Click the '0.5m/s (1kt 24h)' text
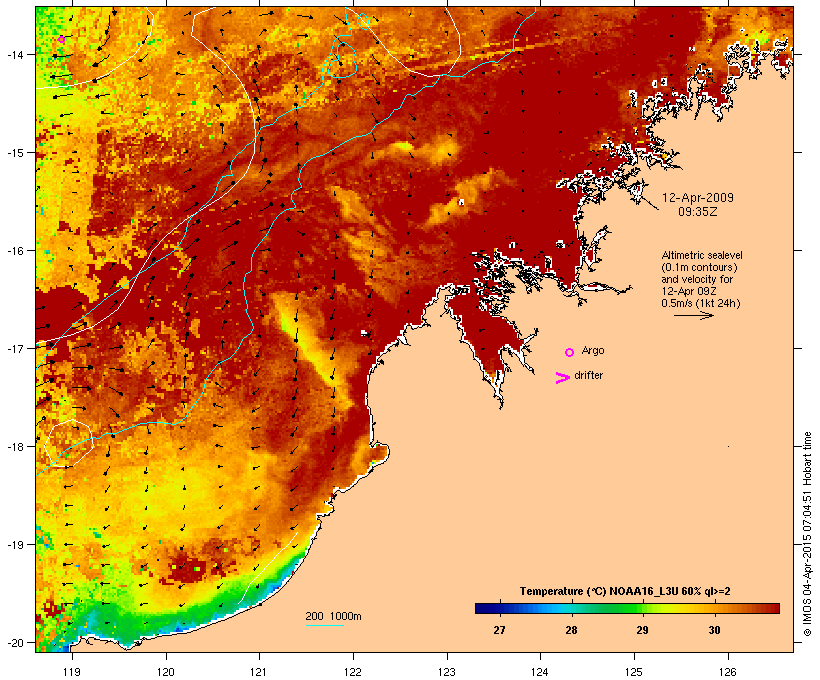Viewport: 820px width, 680px height. tap(701, 303)
